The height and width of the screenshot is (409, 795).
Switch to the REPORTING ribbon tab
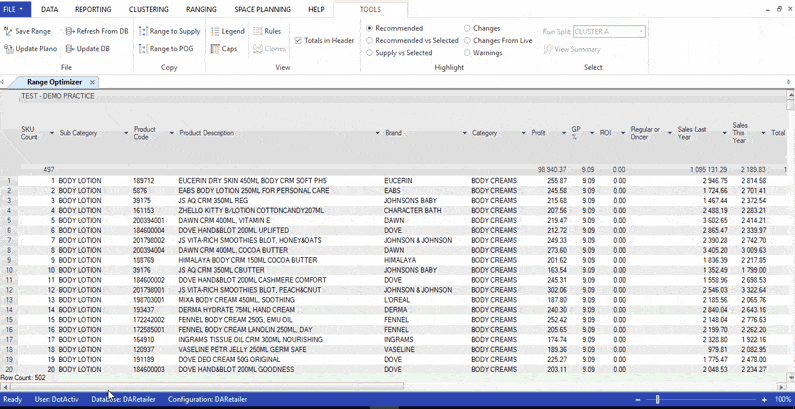click(x=93, y=9)
